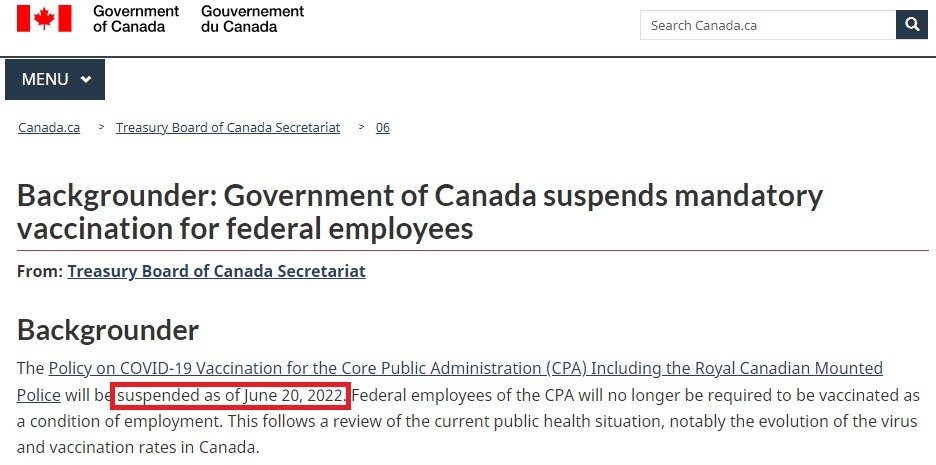This screenshot has height=465, width=936.
Task: Open the MENU button
Action: point(55,79)
